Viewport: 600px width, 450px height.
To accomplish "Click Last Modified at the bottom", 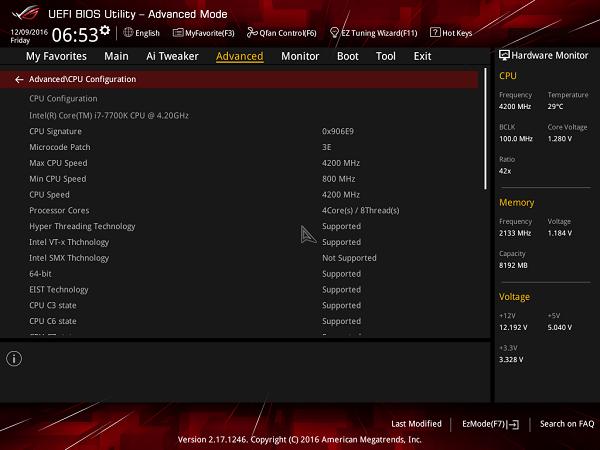I will click(416, 424).
